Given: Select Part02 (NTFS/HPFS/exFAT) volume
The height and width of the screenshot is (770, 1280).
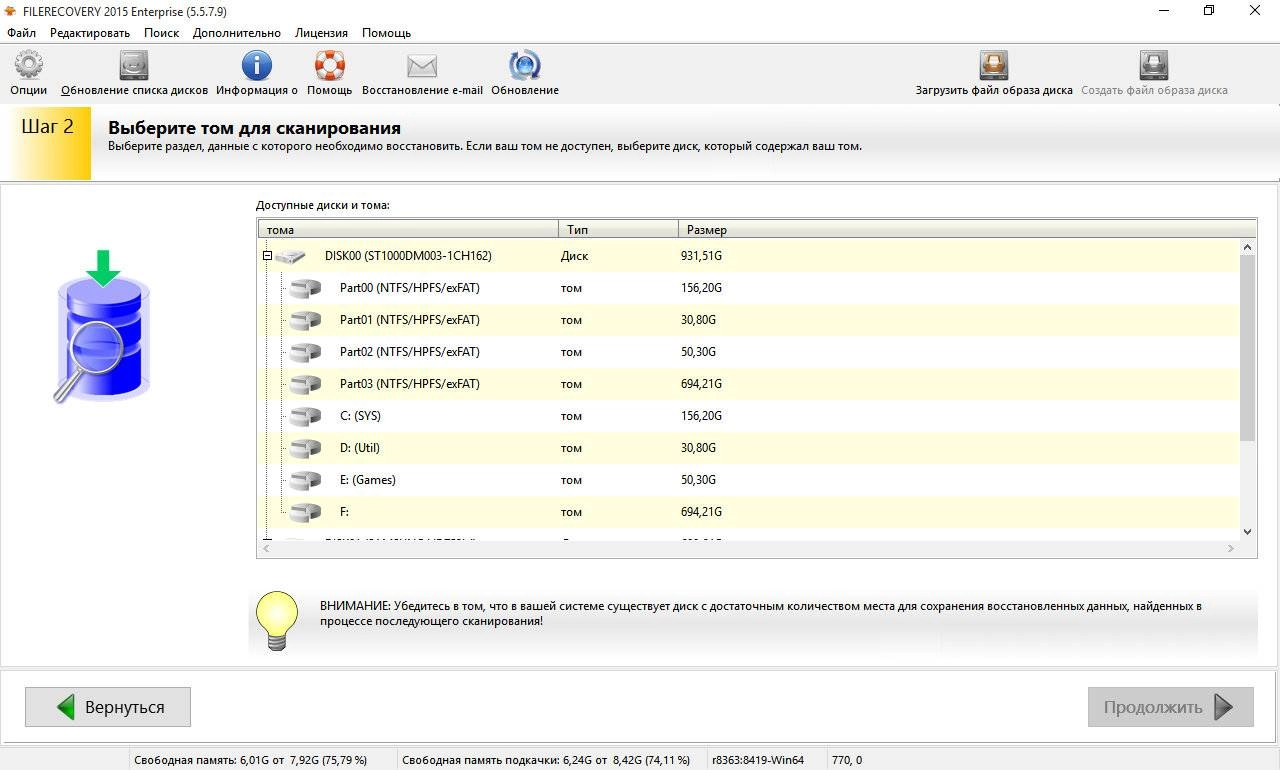Looking at the screenshot, I should [x=748, y=352].
